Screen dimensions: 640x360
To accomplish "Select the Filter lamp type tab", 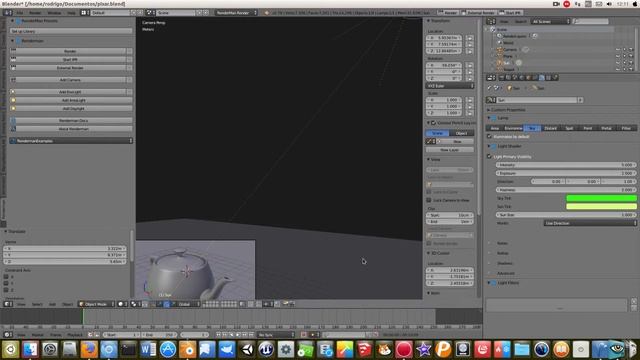I will [x=626, y=128].
